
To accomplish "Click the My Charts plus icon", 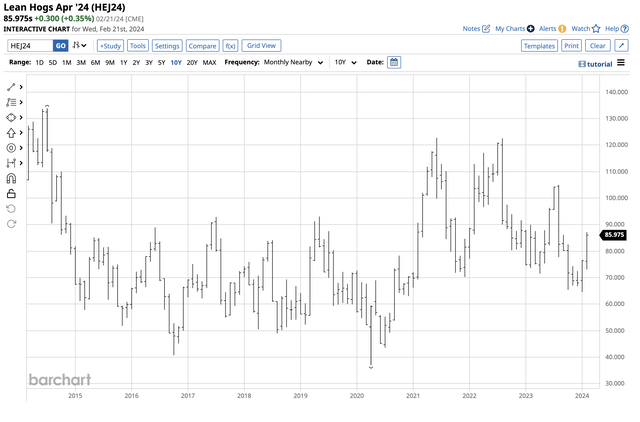I will pyautogui.click(x=531, y=29).
